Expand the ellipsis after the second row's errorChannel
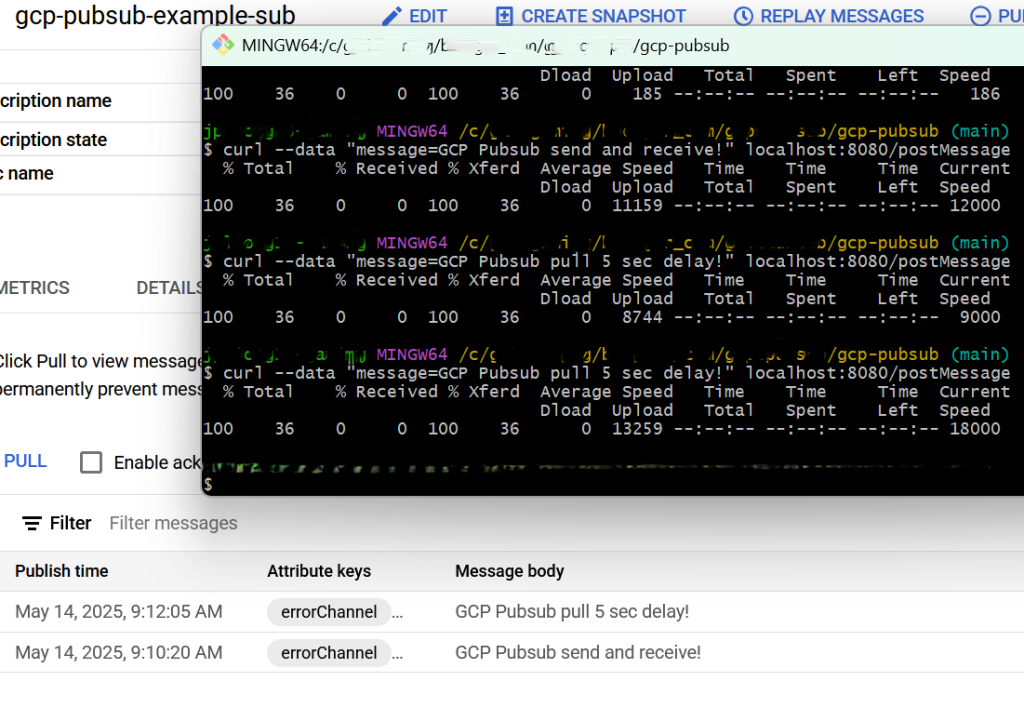 (398, 654)
